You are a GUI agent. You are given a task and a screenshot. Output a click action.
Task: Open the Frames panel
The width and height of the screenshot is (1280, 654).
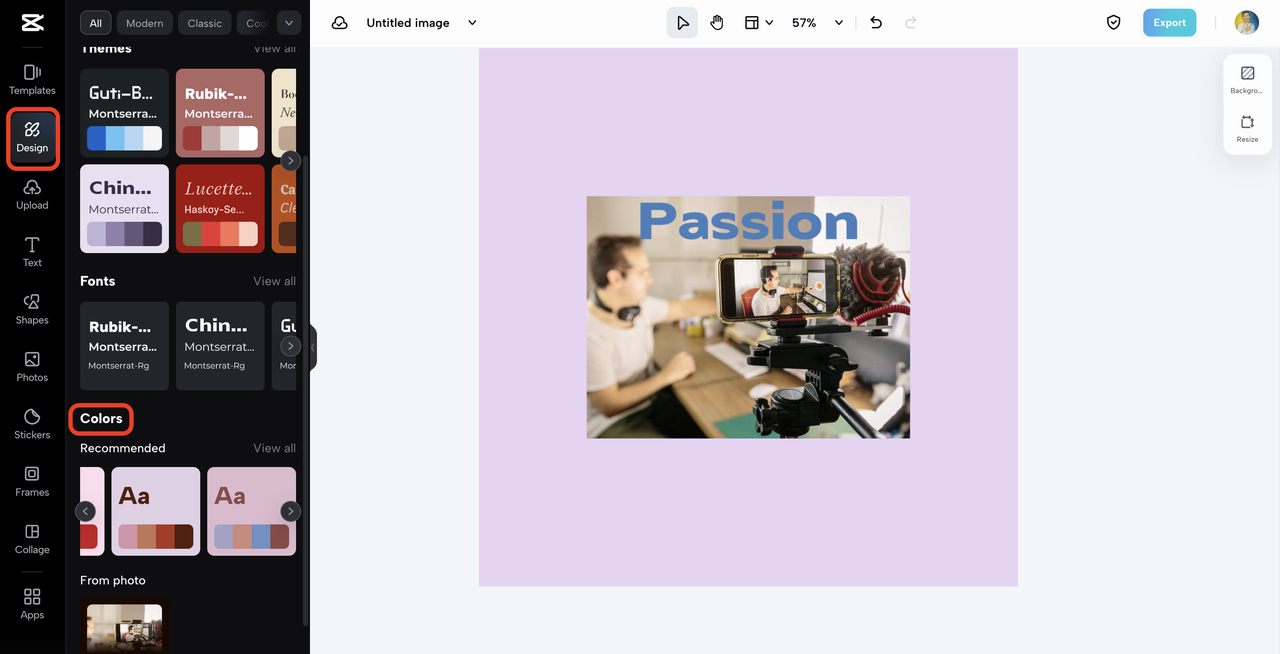32,482
